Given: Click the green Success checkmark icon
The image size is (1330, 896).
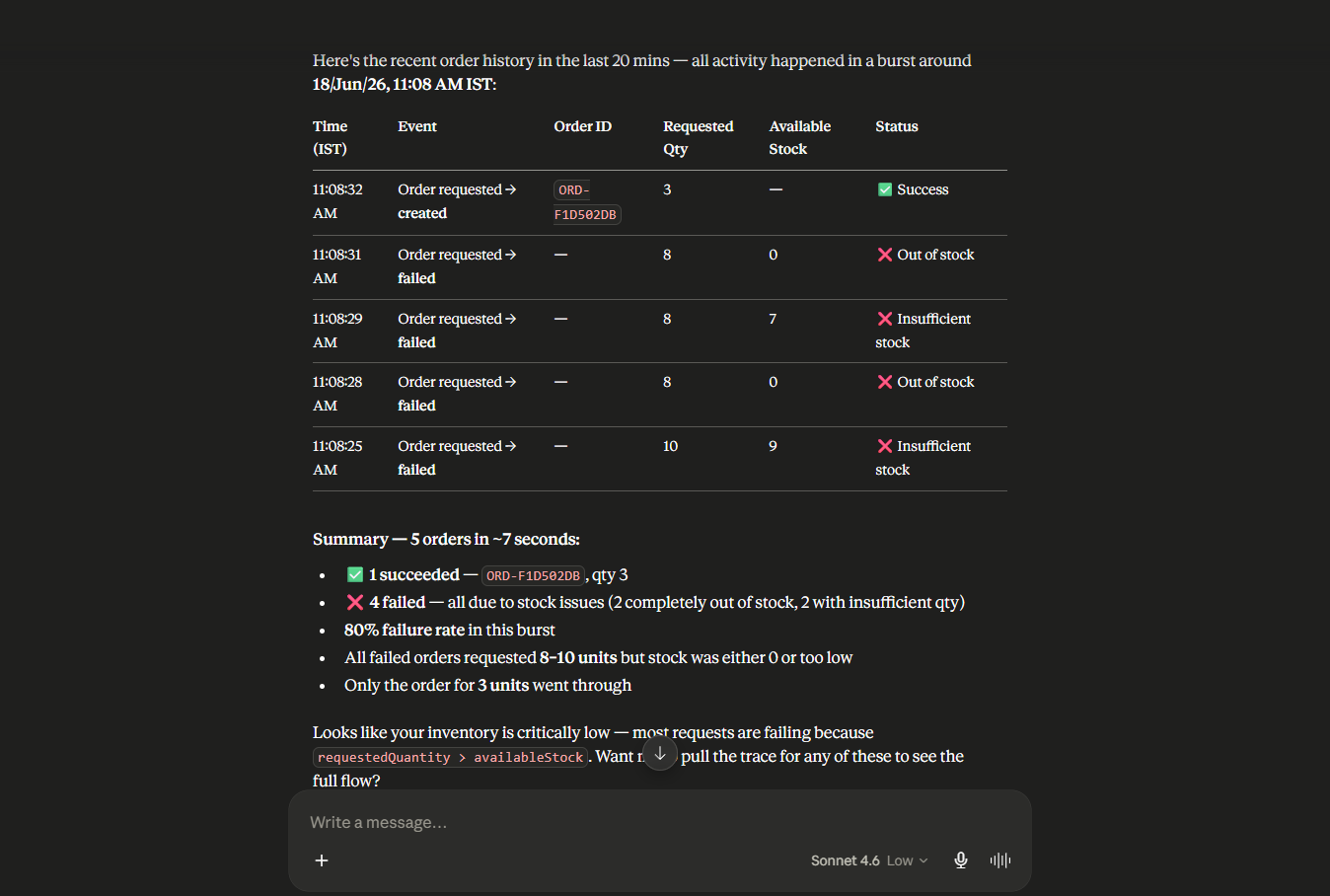Looking at the screenshot, I should (885, 189).
